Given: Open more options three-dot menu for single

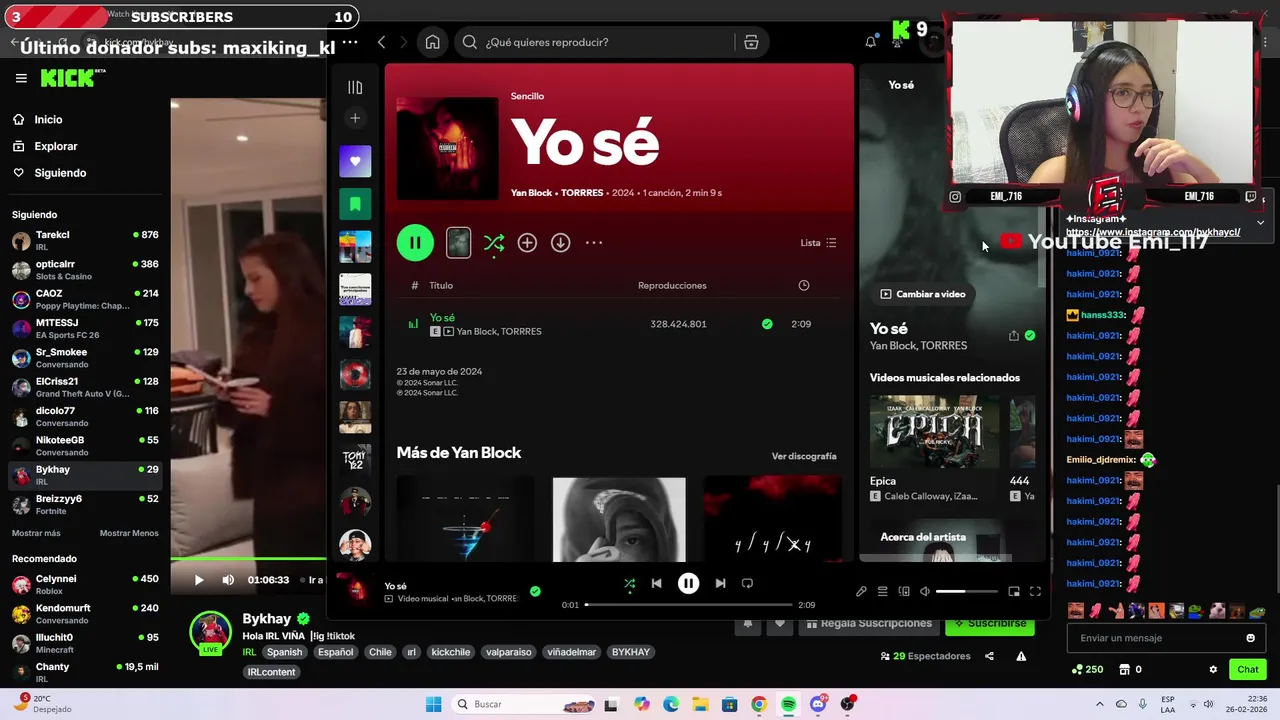Looking at the screenshot, I should point(594,242).
